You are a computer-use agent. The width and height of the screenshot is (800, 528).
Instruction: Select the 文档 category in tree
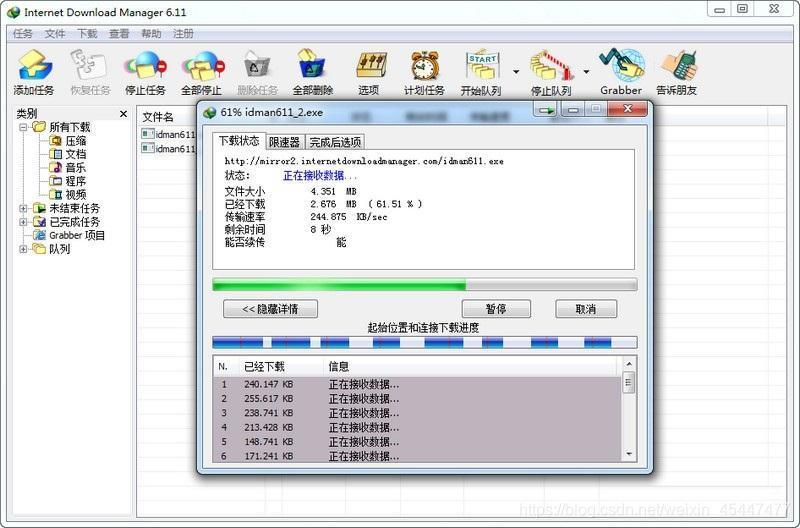[x=67, y=154]
